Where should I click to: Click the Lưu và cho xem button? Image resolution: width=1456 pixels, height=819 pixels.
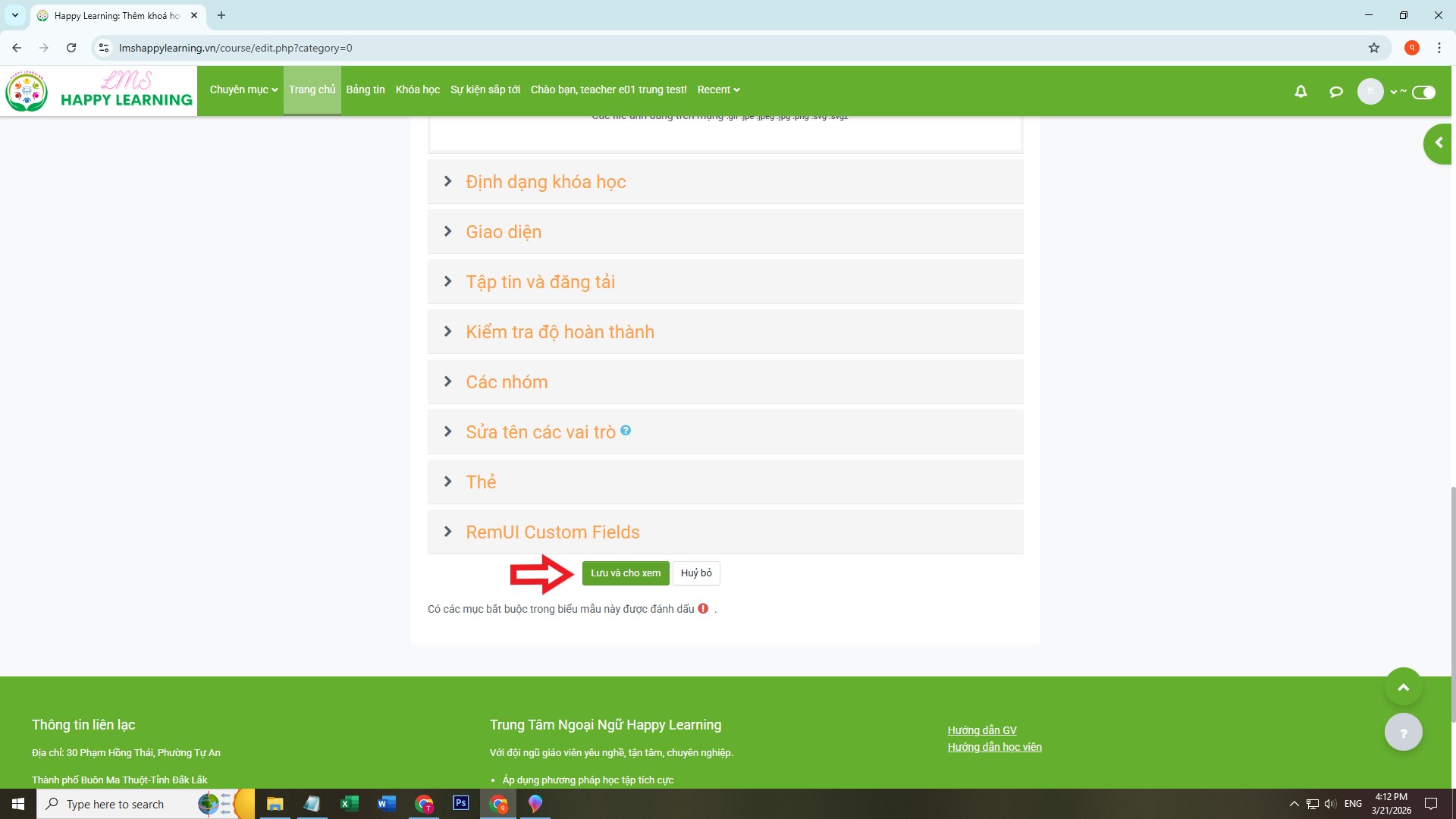click(x=626, y=573)
